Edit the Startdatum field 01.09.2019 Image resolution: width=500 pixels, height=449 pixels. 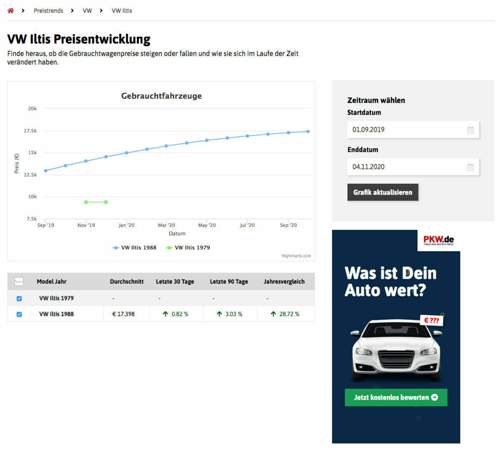click(x=413, y=130)
